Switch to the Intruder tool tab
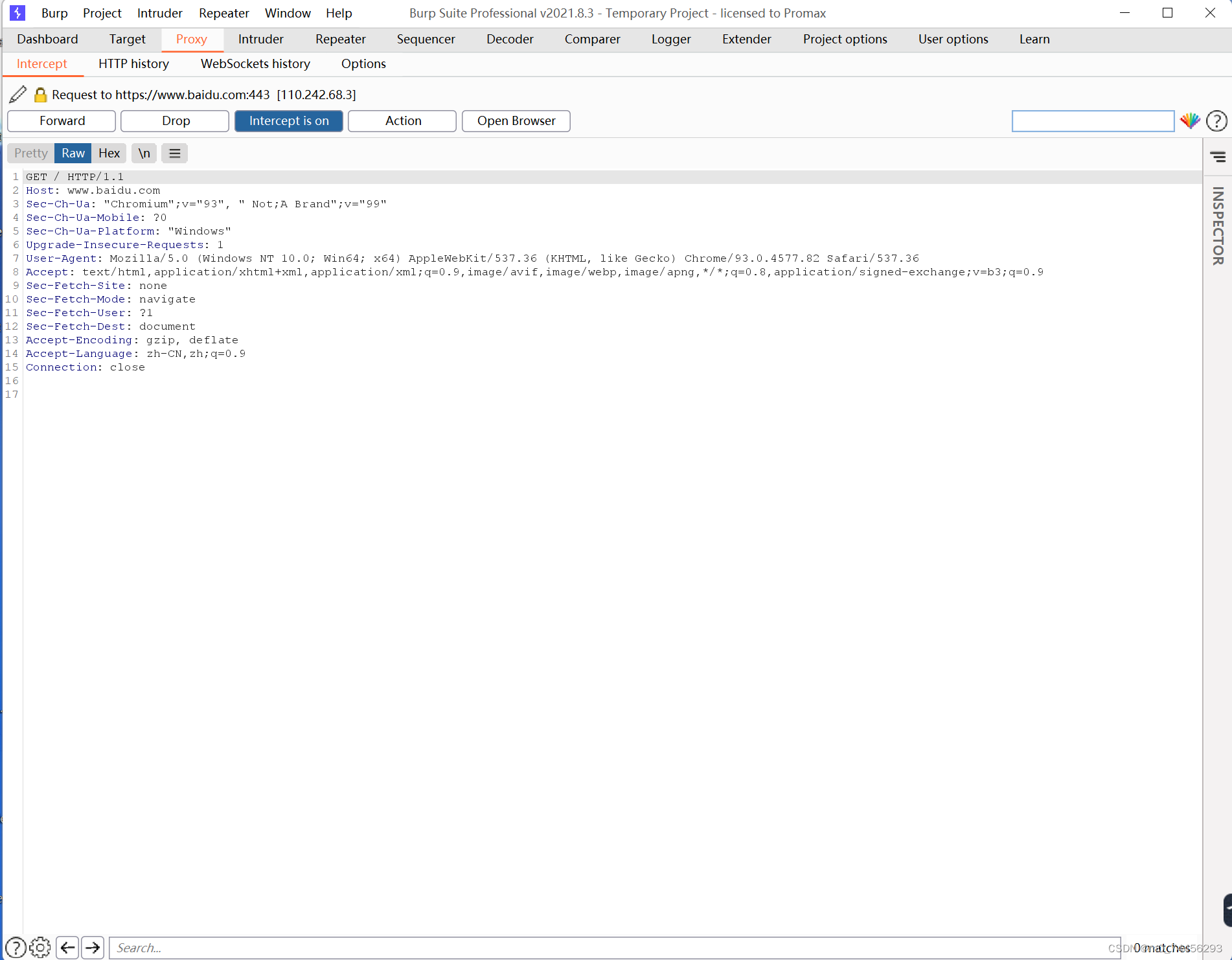Screen dimensions: 1232x960 tap(261, 40)
